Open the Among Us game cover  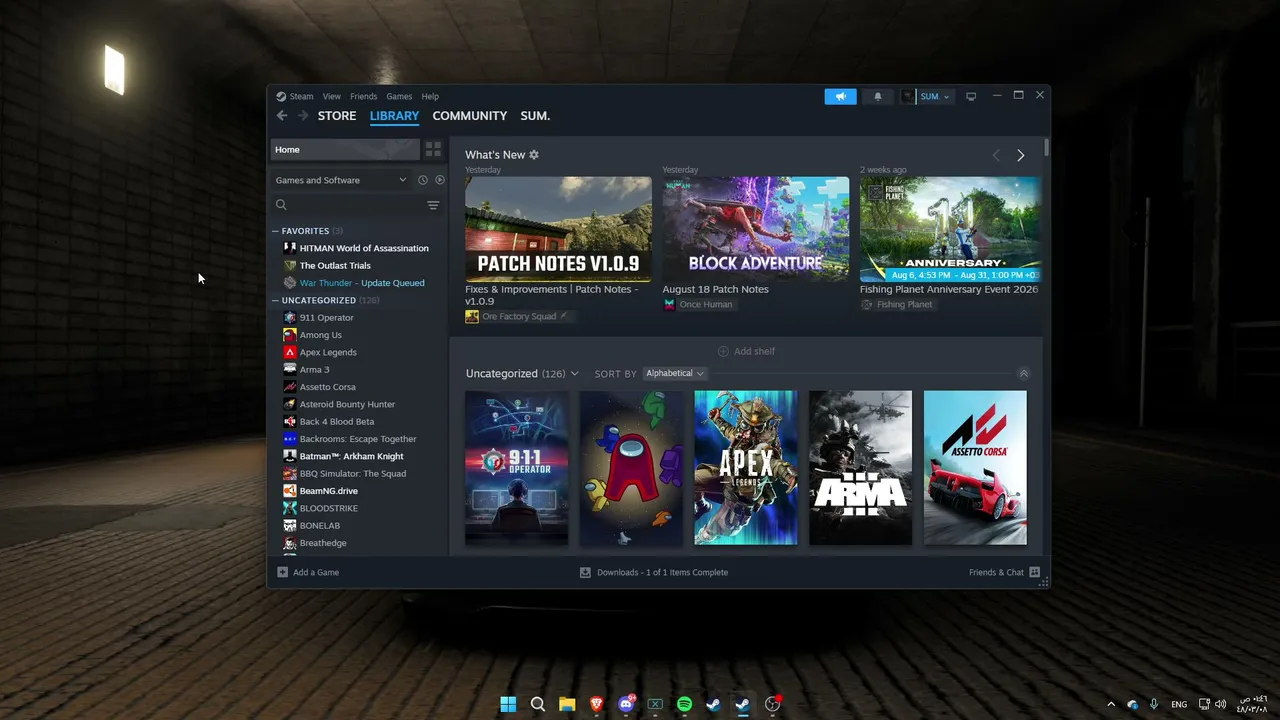point(631,468)
